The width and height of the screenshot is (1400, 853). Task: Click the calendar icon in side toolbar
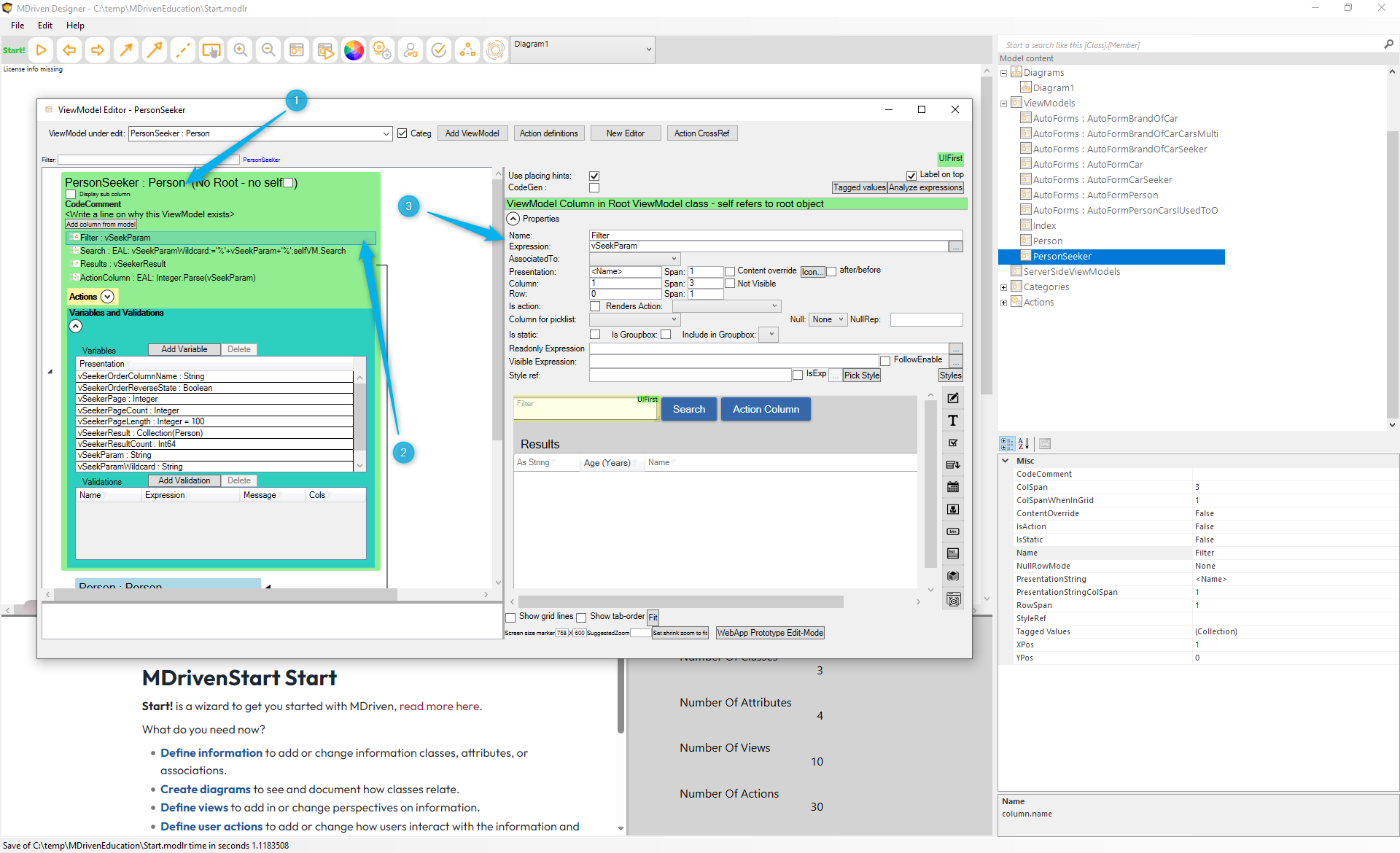(x=952, y=487)
